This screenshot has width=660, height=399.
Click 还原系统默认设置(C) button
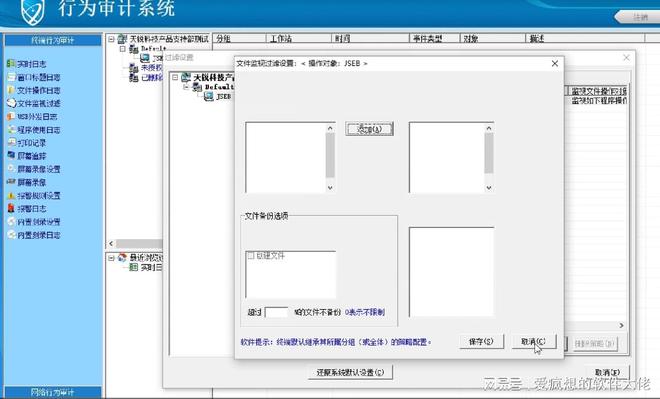pos(350,372)
